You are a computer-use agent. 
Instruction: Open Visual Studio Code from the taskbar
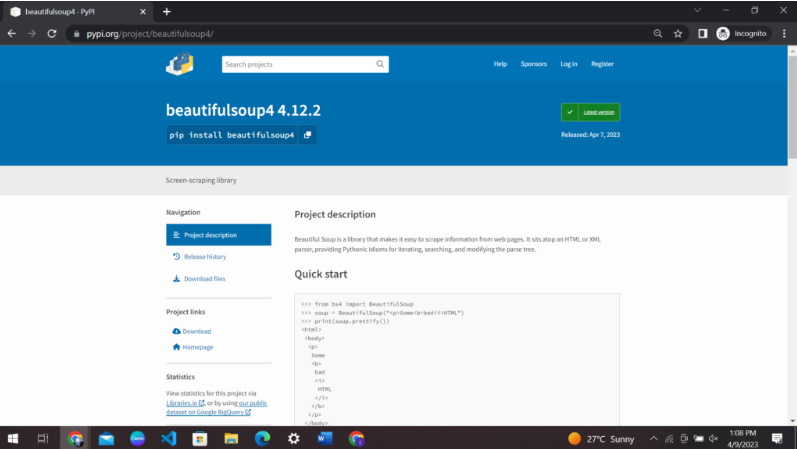tap(167, 438)
